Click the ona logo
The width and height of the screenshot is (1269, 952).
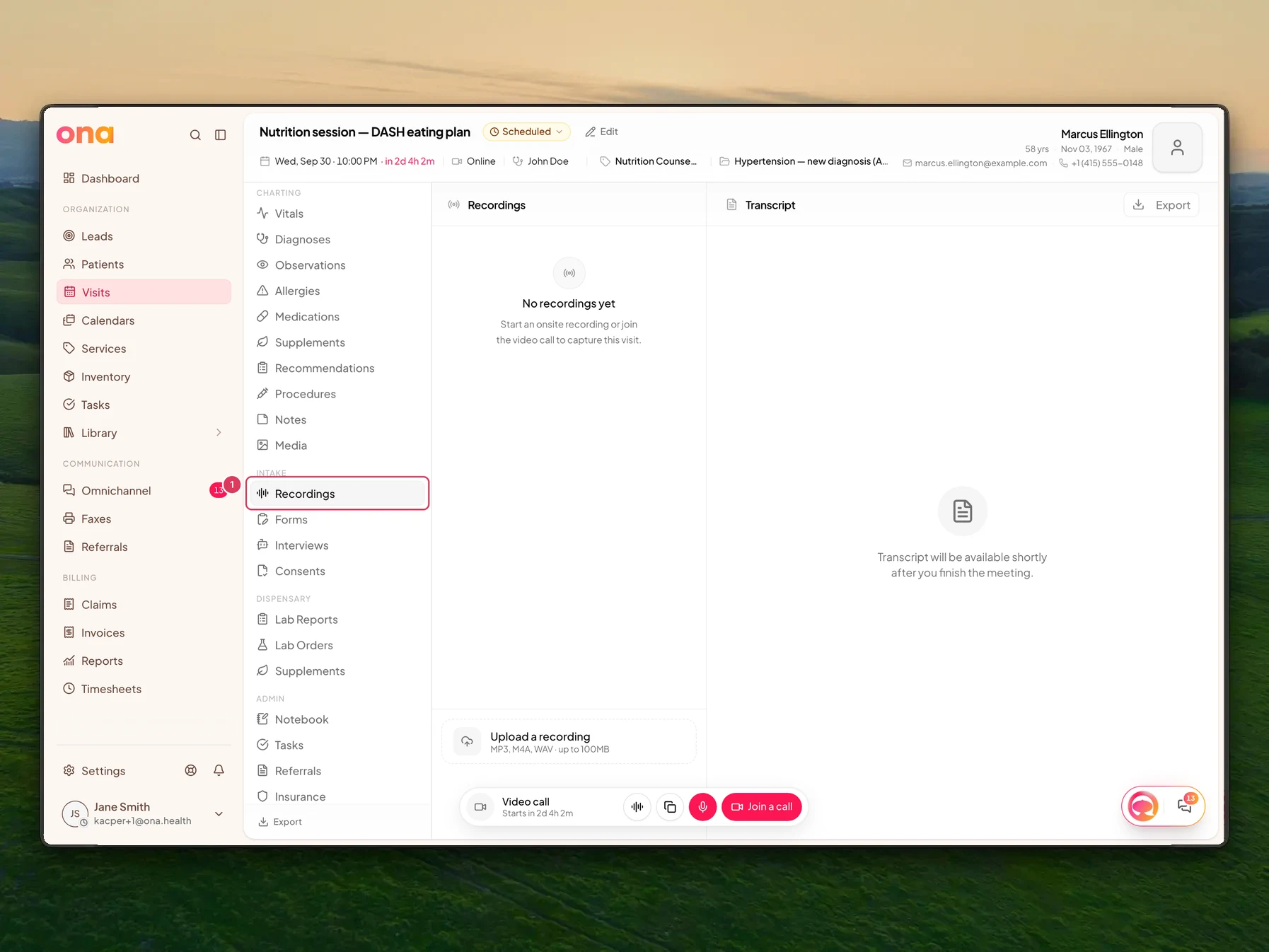[85, 134]
